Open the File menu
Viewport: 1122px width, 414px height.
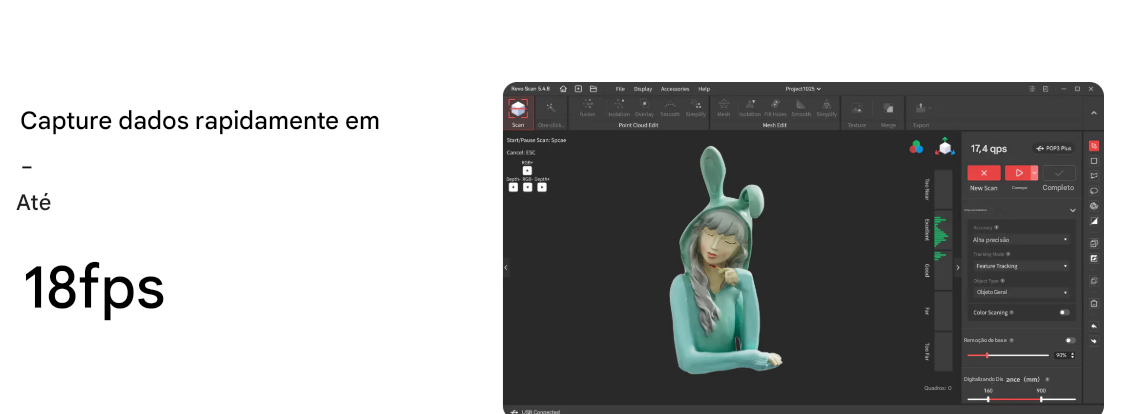[x=620, y=89]
